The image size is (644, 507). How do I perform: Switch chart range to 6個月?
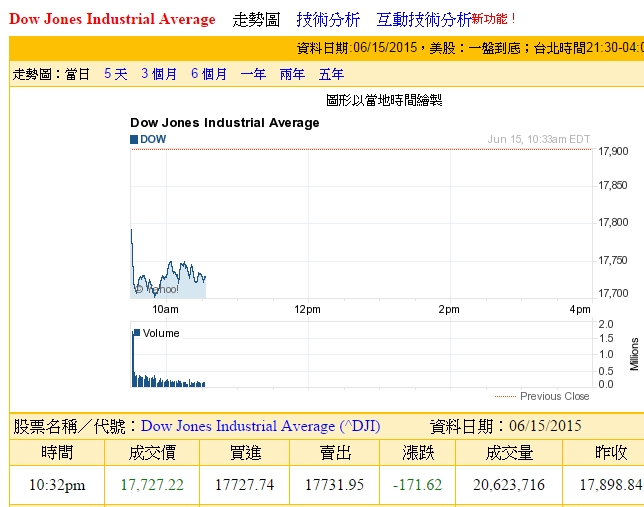[209, 74]
